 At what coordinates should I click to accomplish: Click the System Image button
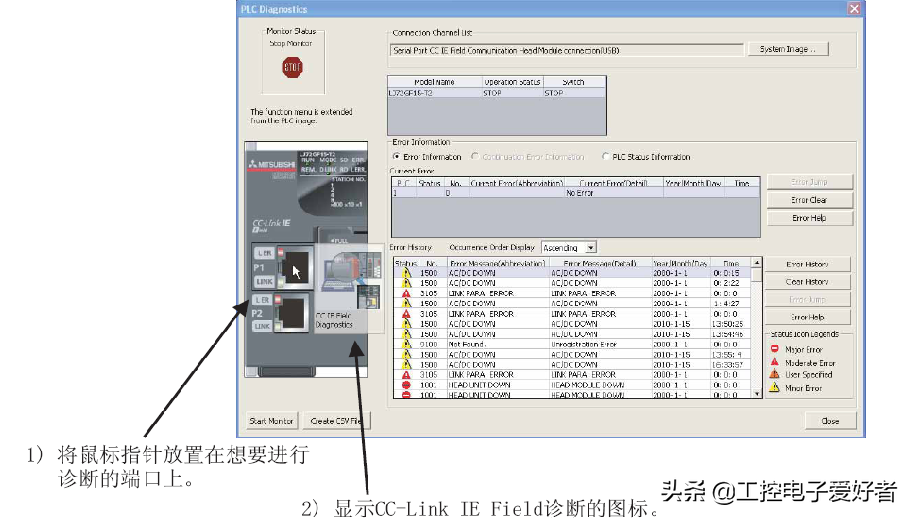pyautogui.click(x=787, y=49)
